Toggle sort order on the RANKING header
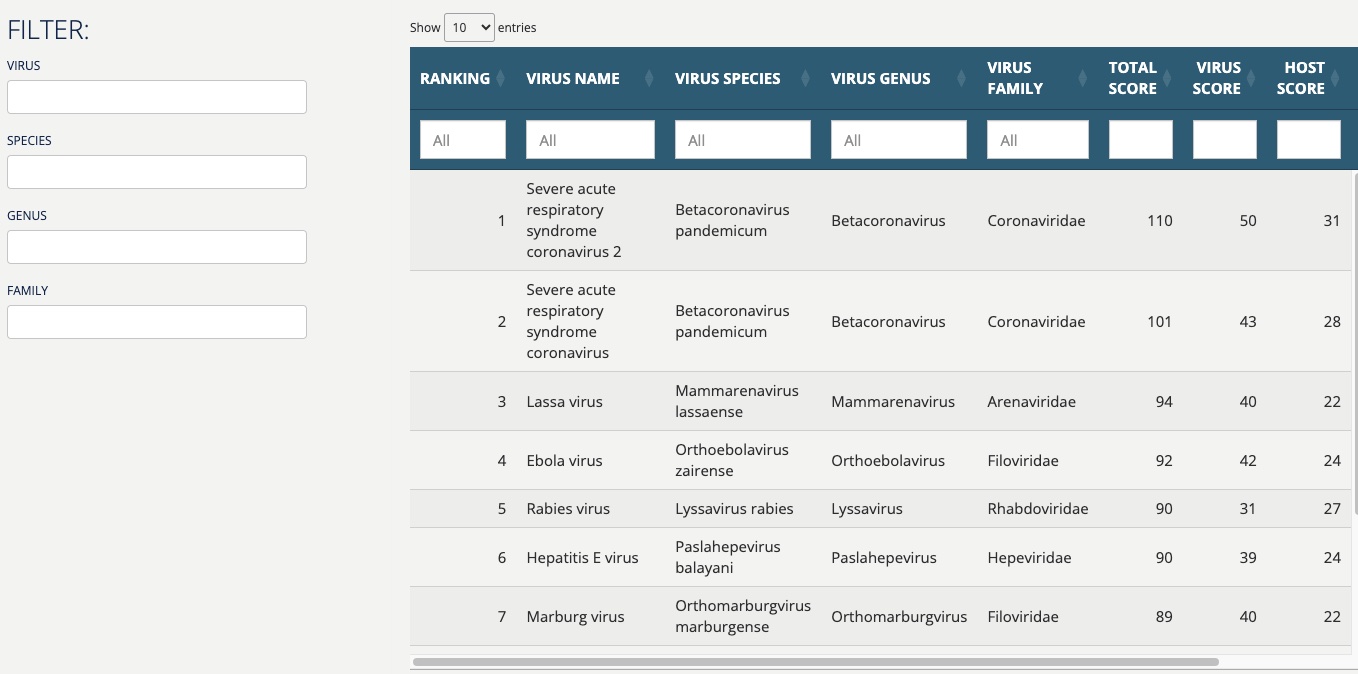The height and width of the screenshot is (674, 1358). pos(455,78)
